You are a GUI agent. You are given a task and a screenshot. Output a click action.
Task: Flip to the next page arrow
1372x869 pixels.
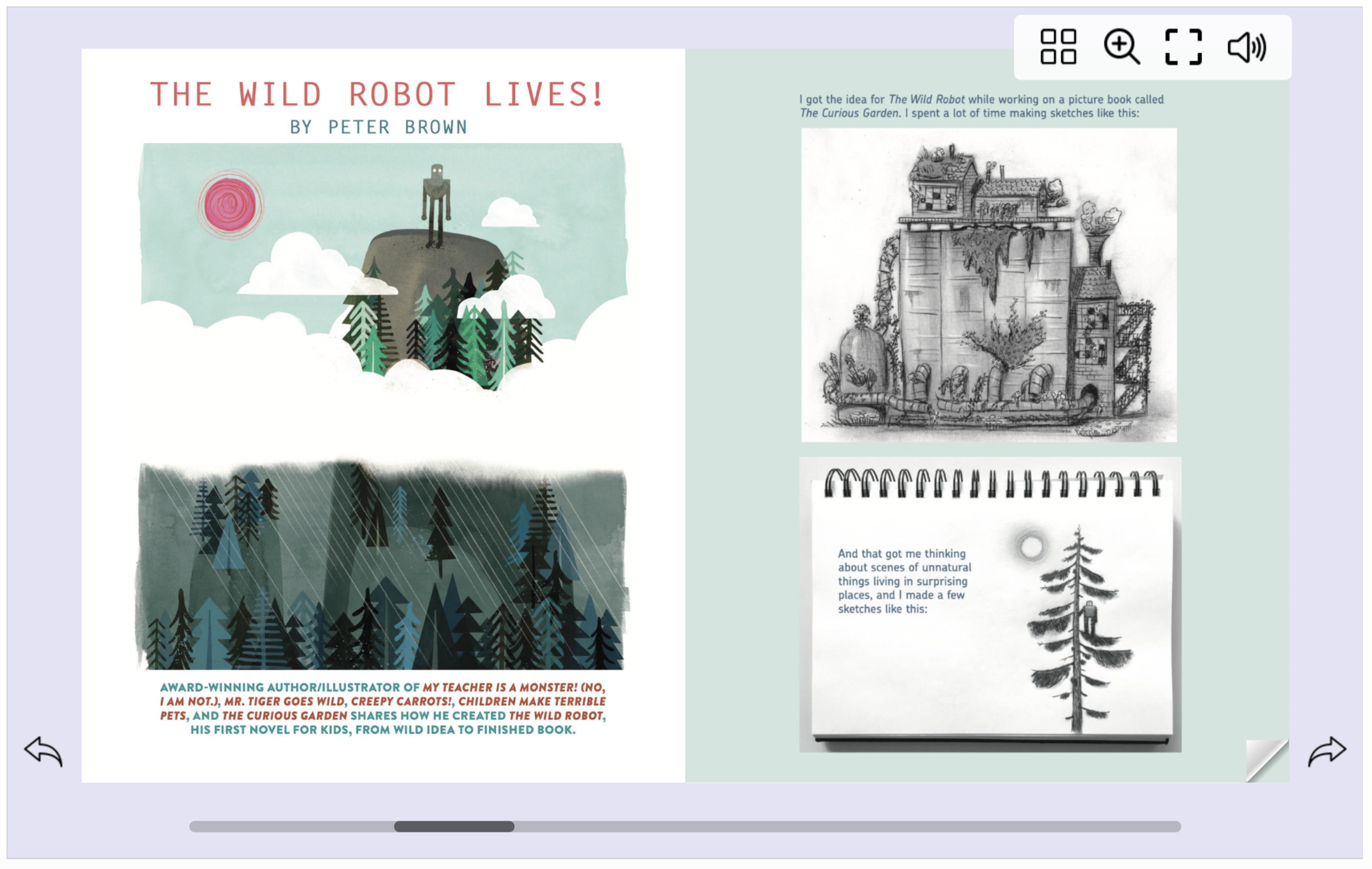[1327, 751]
